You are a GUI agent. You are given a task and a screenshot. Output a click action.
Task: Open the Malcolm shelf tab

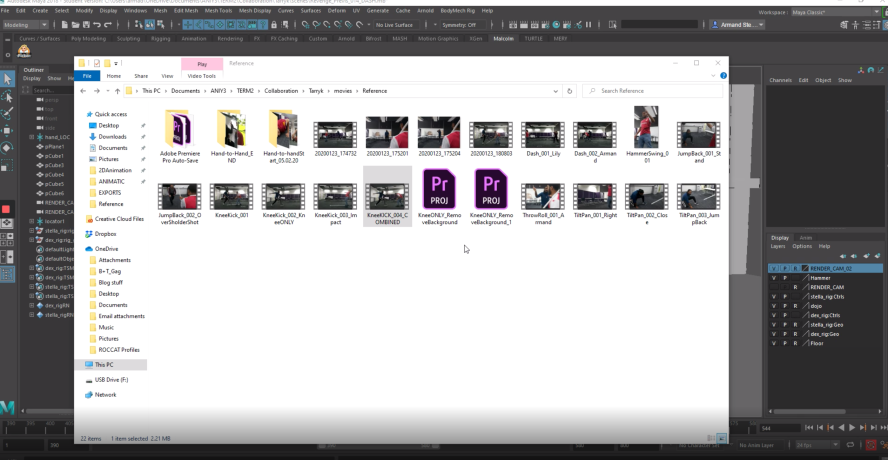pyautogui.click(x=503, y=38)
